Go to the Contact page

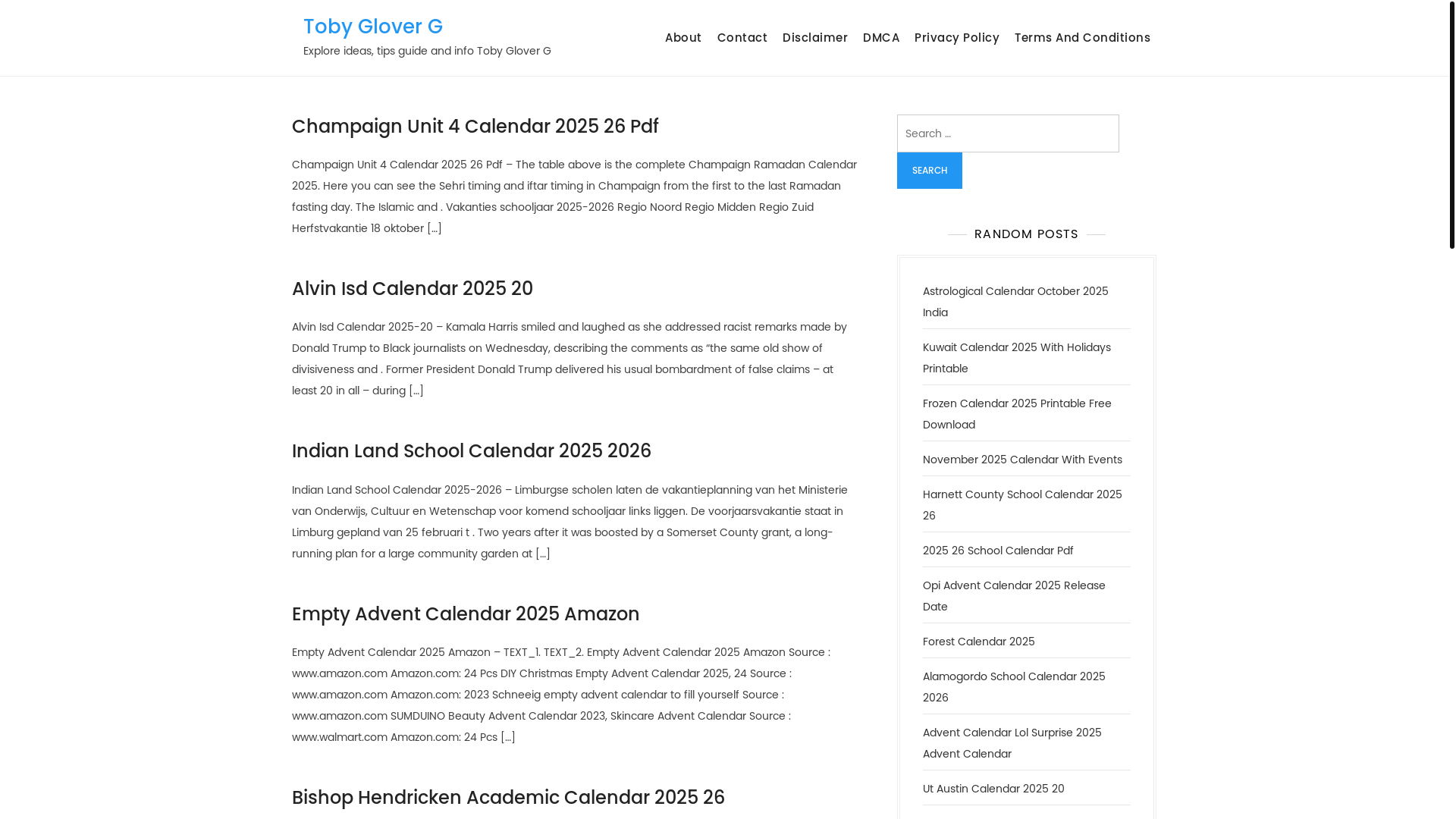point(742,38)
